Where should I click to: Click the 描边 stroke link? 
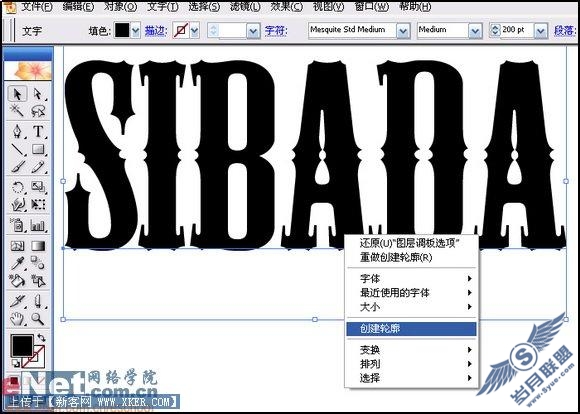pyautogui.click(x=155, y=31)
